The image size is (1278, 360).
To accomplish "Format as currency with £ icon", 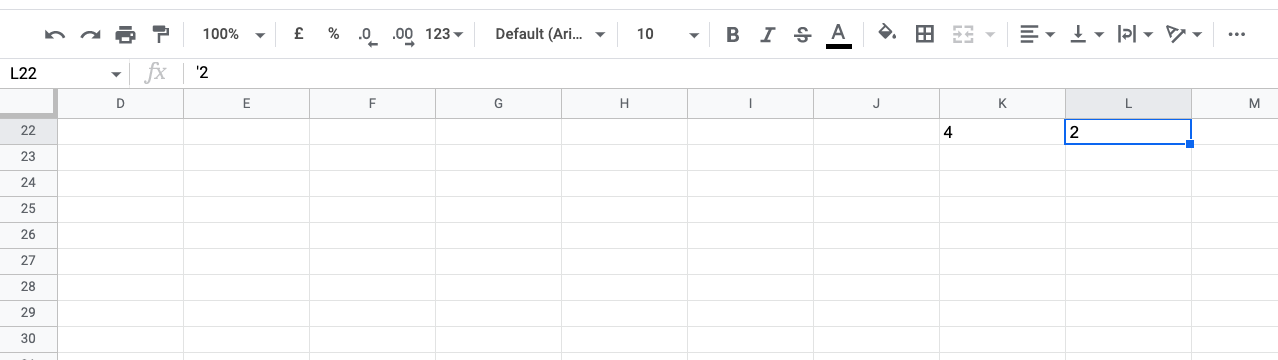I will tap(298, 34).
